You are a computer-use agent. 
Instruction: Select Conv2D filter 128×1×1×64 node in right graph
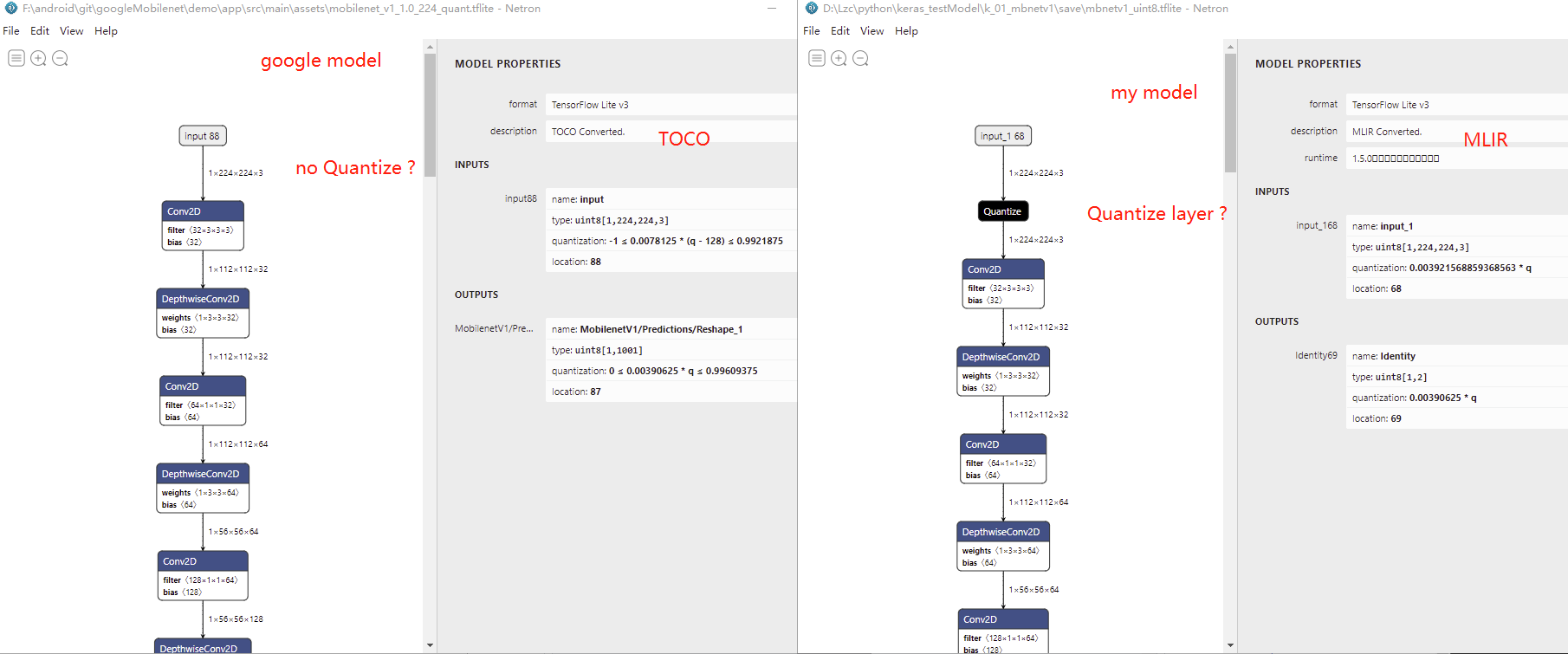[1003, 631]
